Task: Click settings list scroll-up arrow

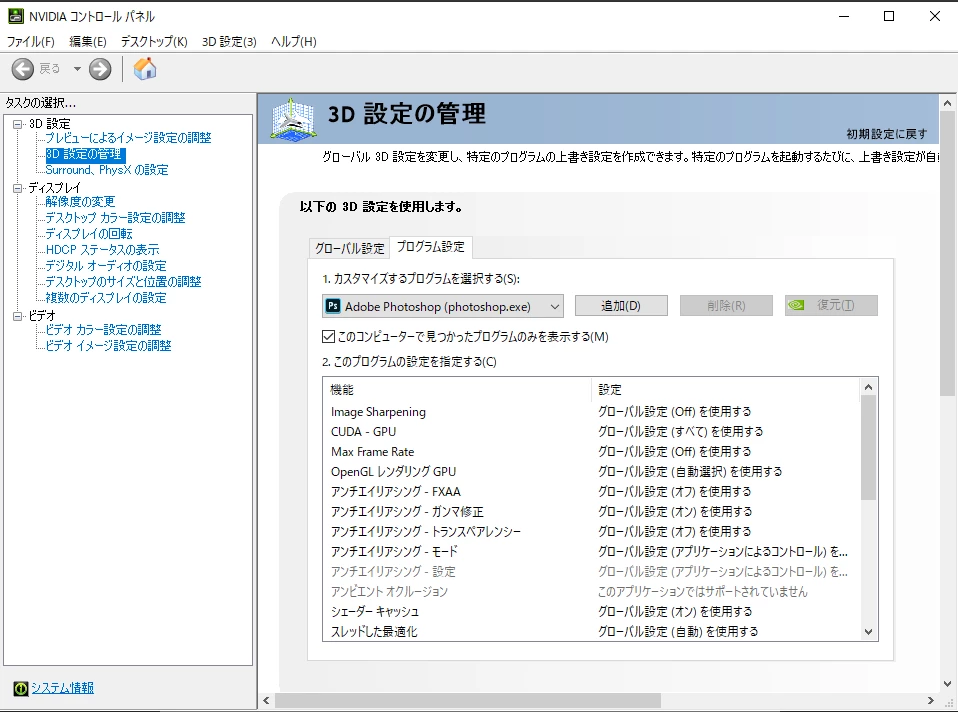Action: click(868, 387)
